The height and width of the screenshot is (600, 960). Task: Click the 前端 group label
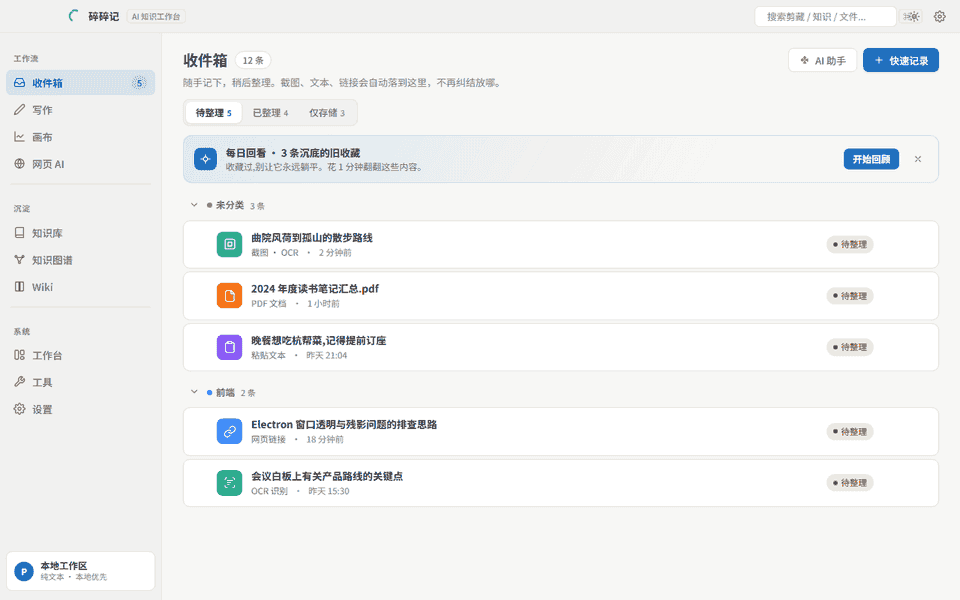click(x=225, y=392)
